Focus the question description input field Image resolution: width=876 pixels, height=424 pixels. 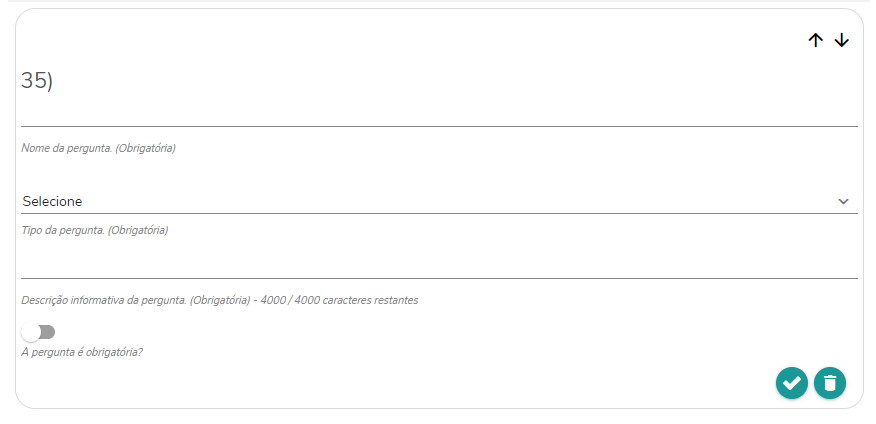(x=438, y=264)
